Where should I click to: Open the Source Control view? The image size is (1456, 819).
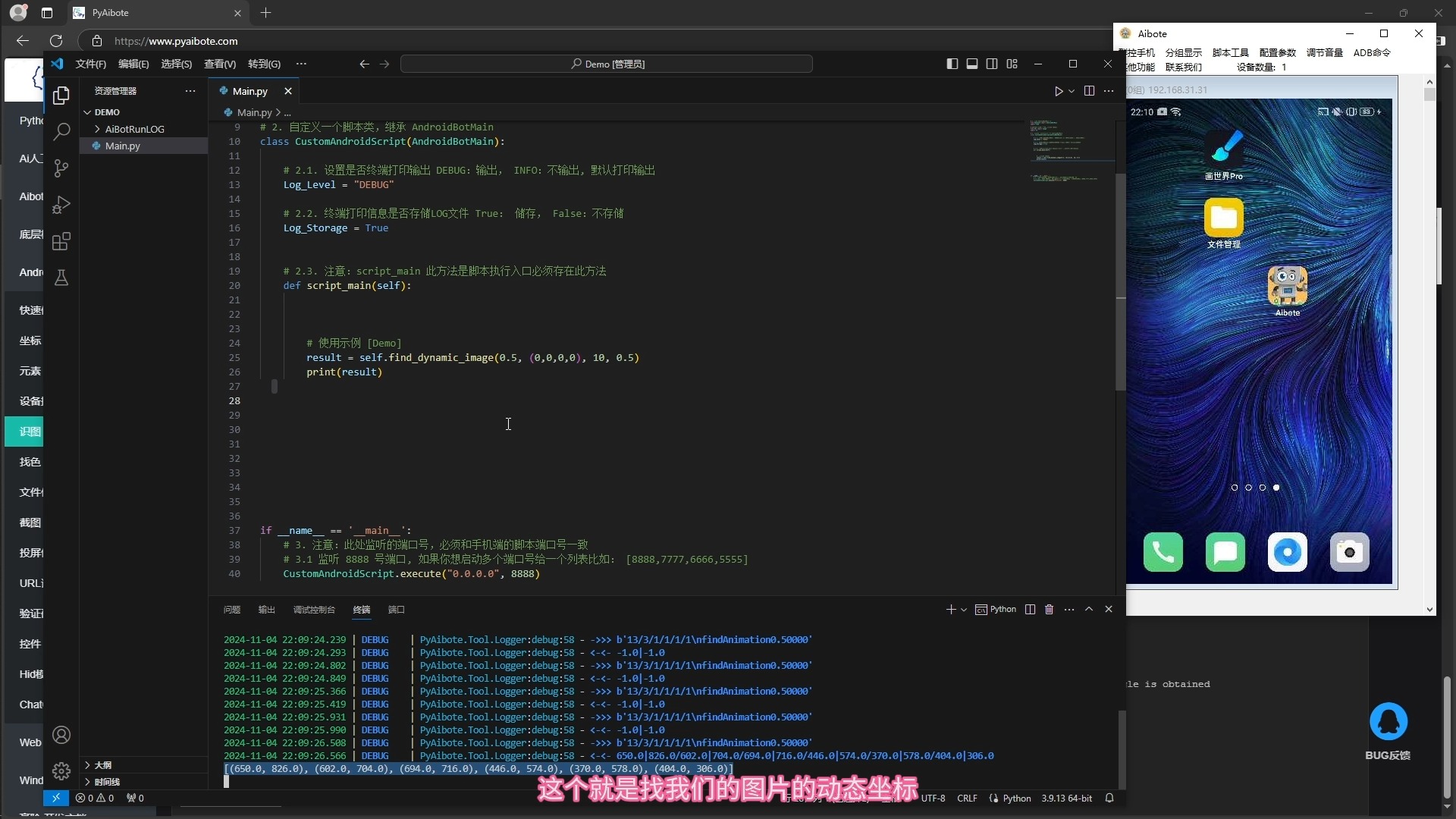61,168
